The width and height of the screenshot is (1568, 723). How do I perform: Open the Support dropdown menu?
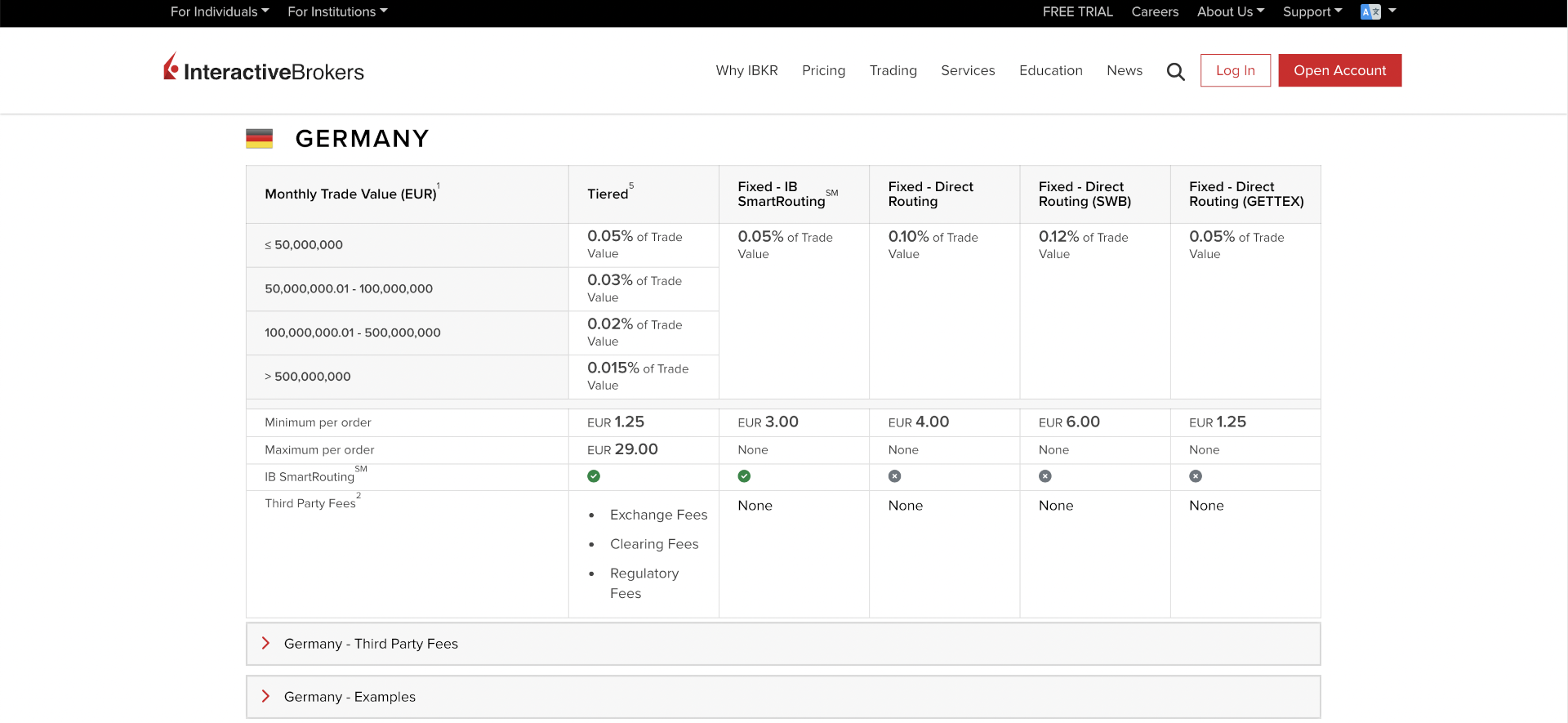click(1312, 11)
